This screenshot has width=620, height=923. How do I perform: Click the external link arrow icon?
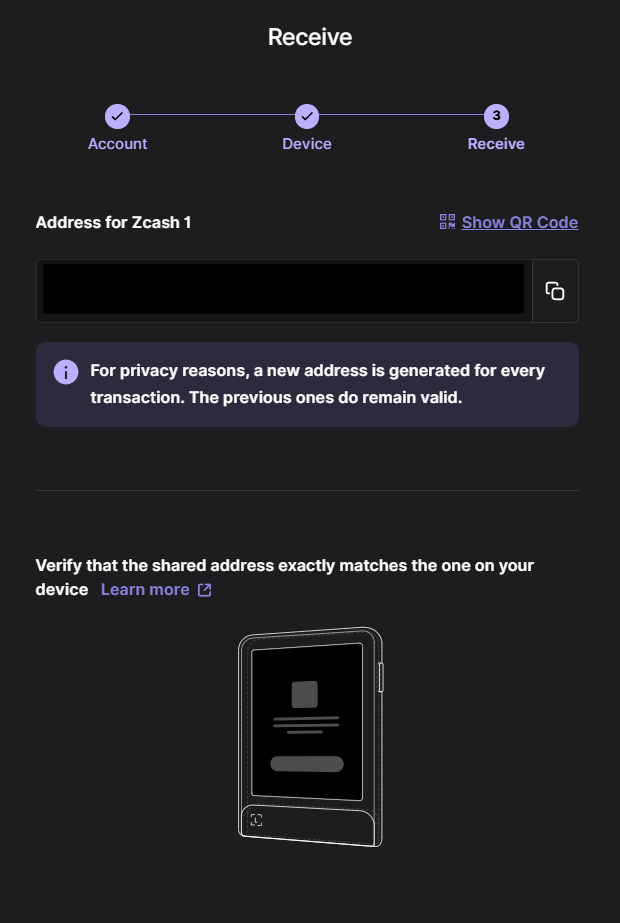point(205,590)
